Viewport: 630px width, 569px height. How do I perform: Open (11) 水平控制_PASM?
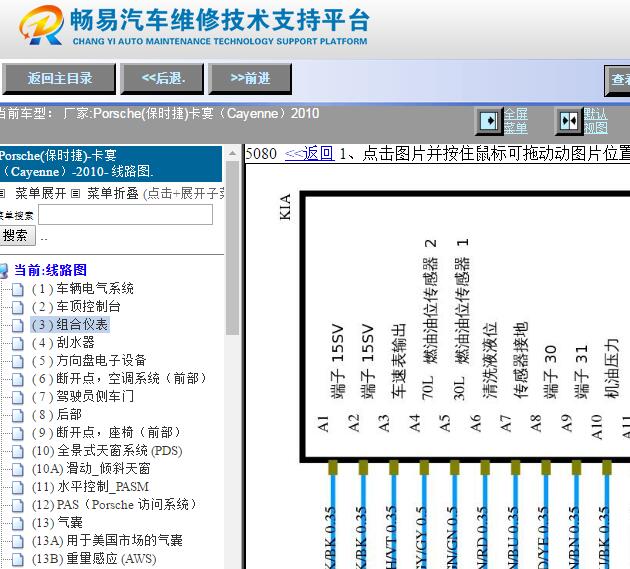click(90, 487)
